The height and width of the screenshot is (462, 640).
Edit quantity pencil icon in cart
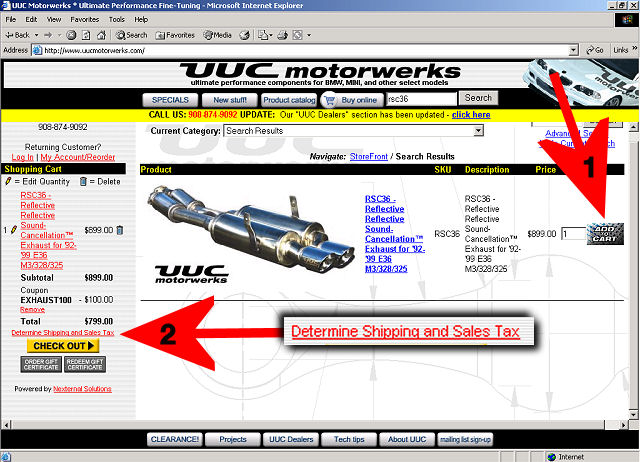pyautogui.click(x=13, y=230)
